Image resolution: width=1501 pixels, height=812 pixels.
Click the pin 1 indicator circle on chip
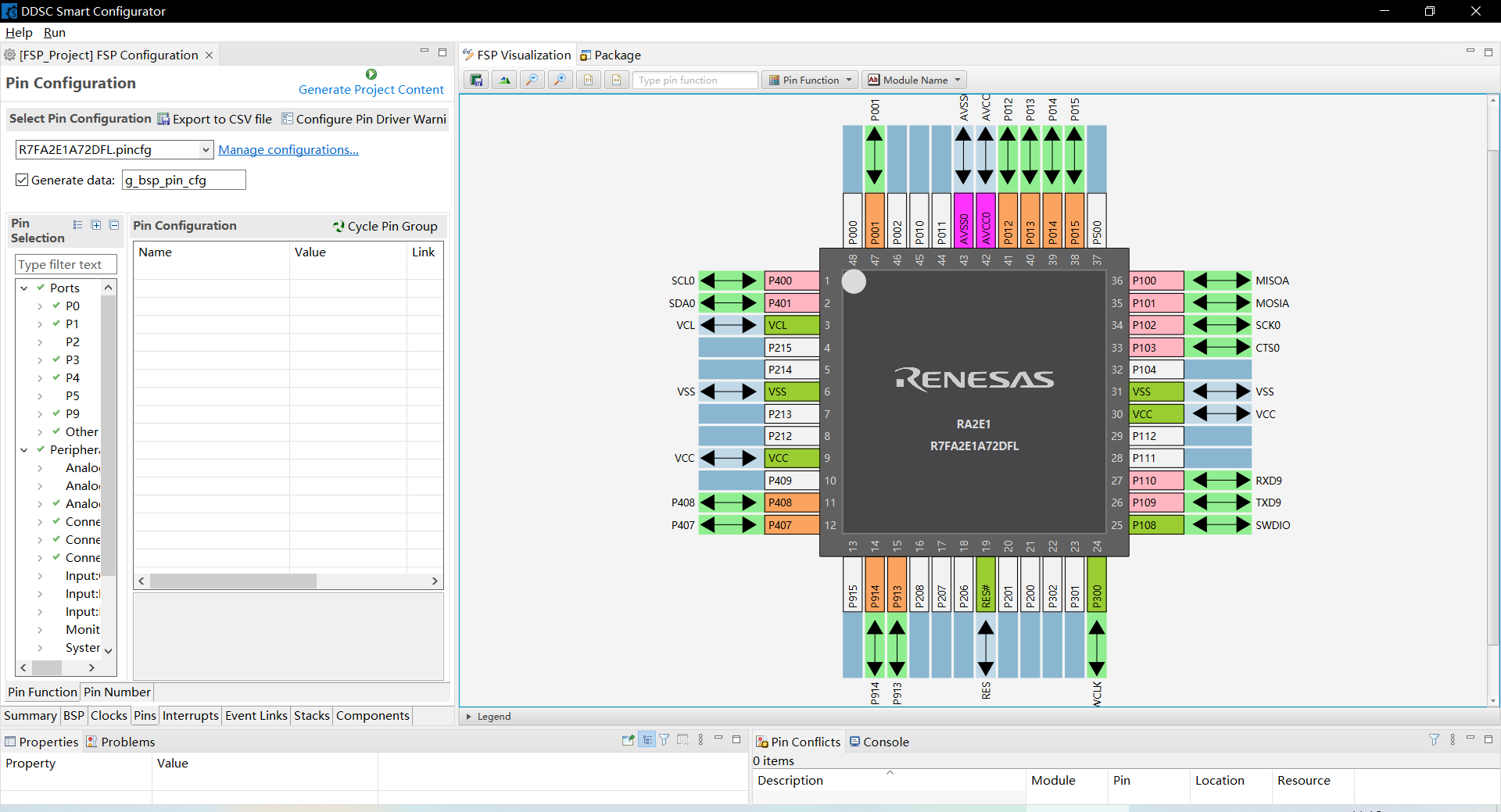click(854, 281)
